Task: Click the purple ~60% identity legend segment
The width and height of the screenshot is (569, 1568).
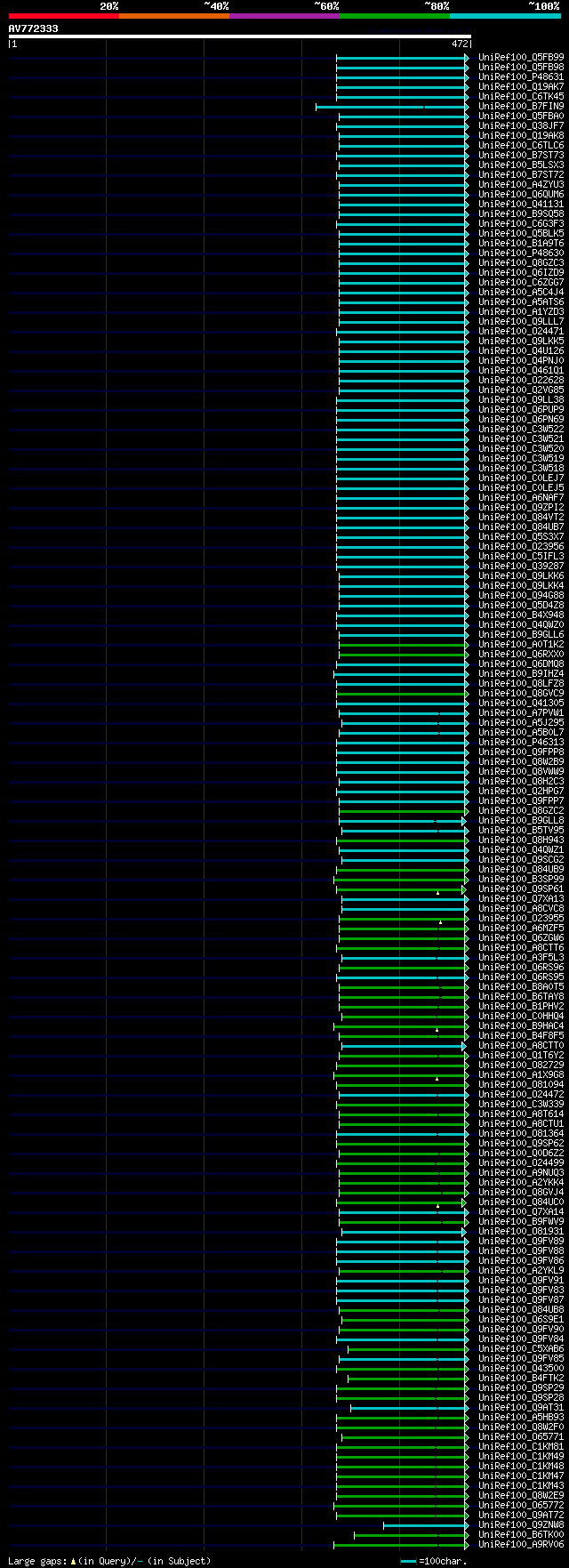Action: point(284,15)
